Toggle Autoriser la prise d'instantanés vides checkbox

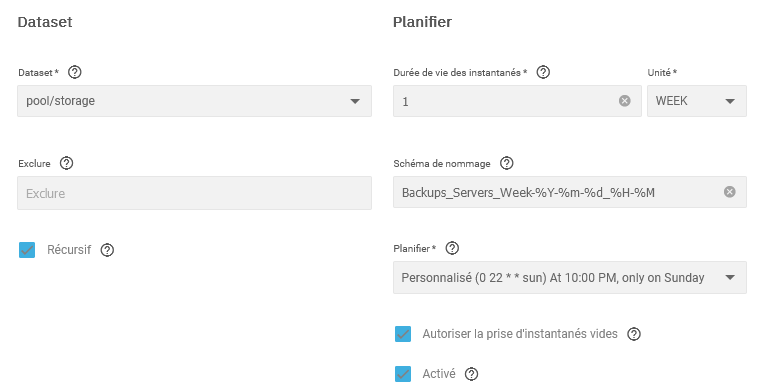pyautogui.click(x=403, y=334)
